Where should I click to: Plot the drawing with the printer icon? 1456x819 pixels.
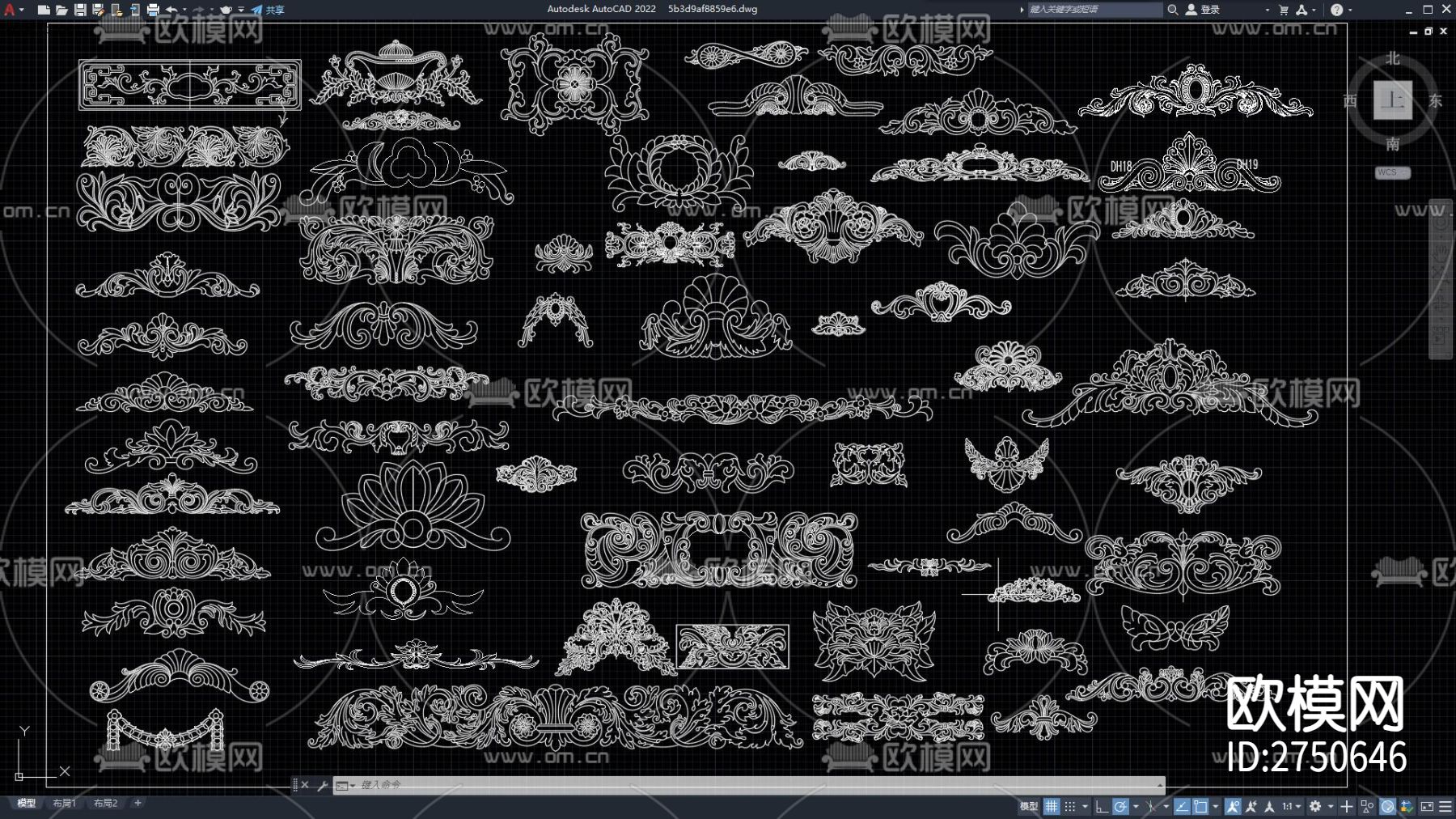[153, 10]
